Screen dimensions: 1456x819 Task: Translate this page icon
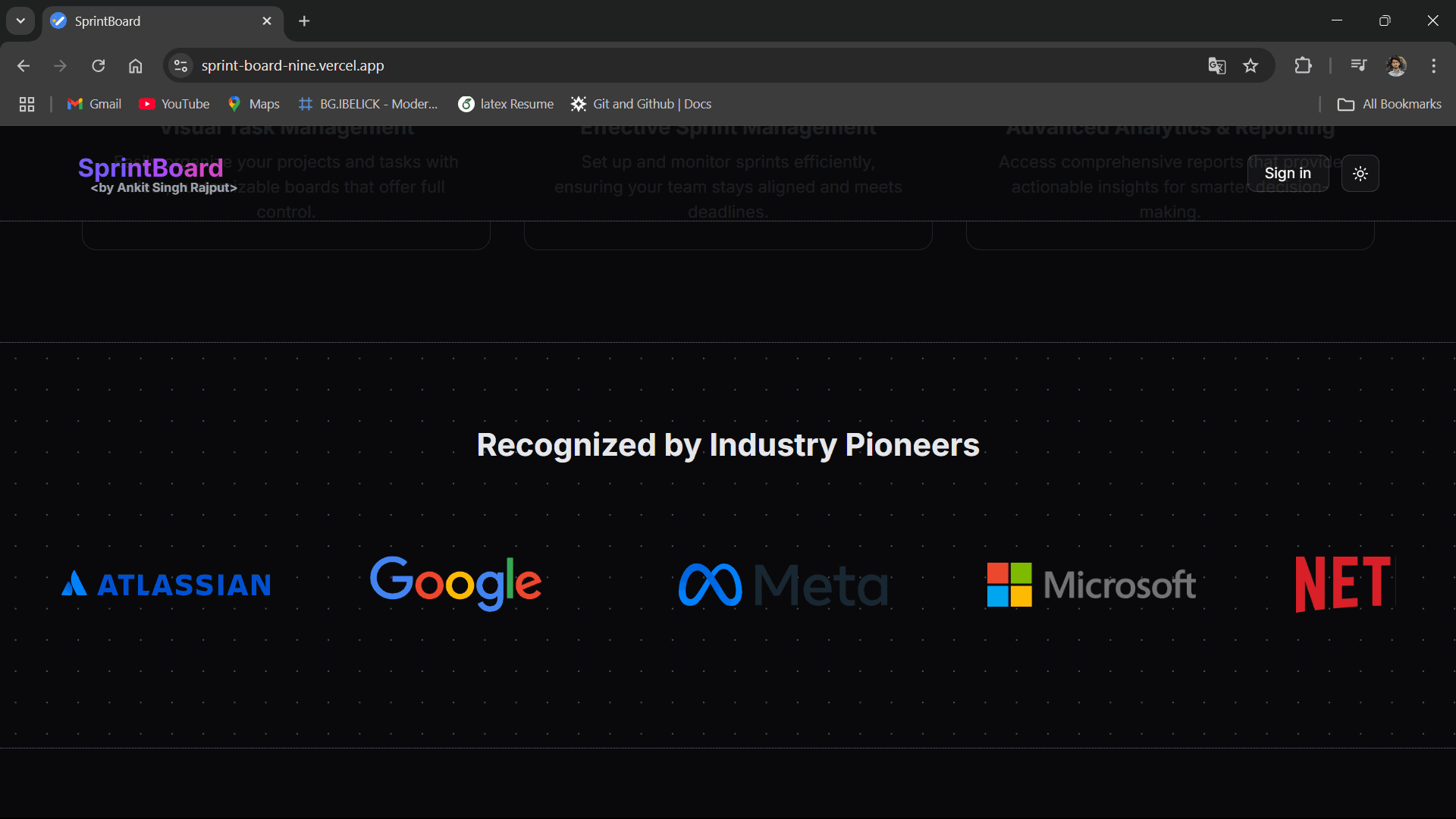(1217, 66)
